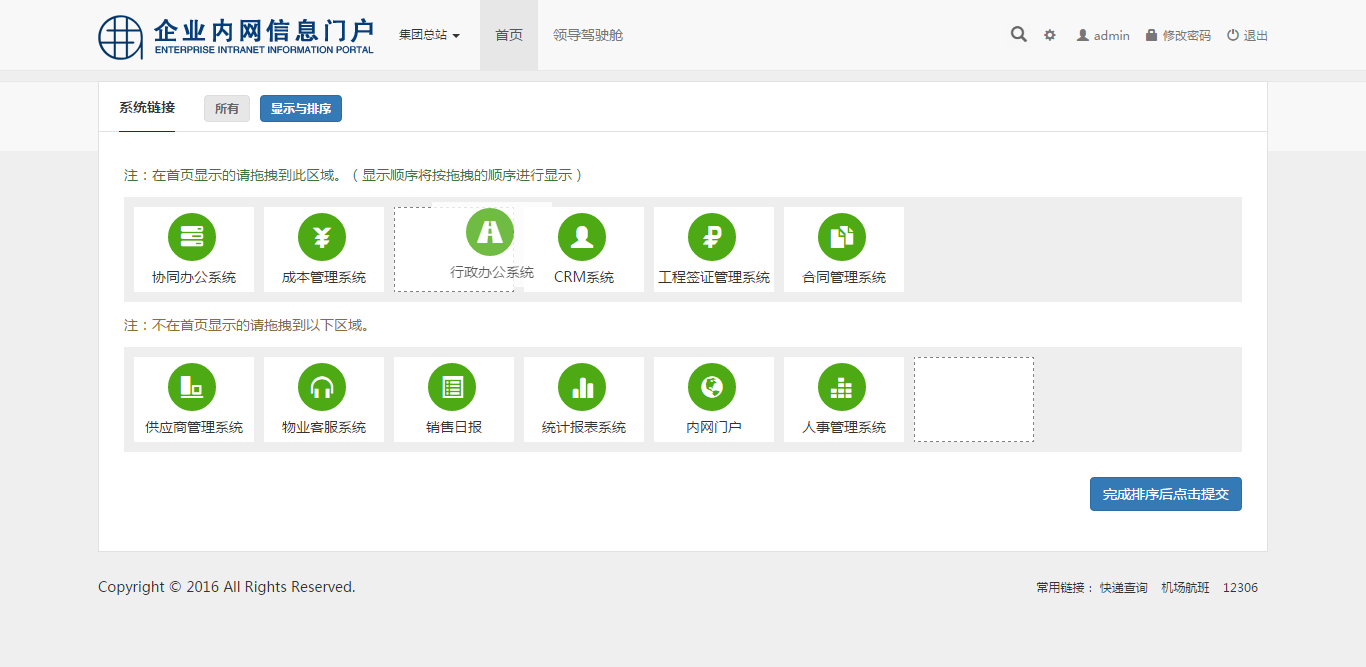The image size is (1366, 667).
Task: Click the 完成排序后点击提交 button
Action: pos(1165,494)
